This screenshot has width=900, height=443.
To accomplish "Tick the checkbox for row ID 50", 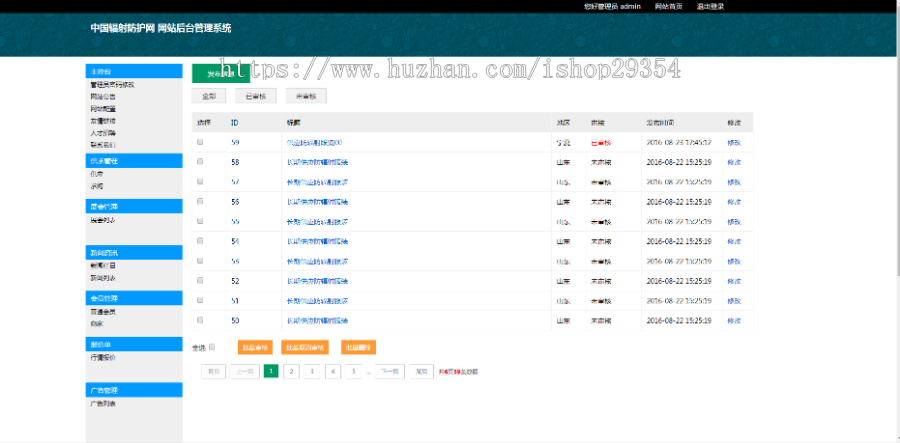I will coord(200,320).
